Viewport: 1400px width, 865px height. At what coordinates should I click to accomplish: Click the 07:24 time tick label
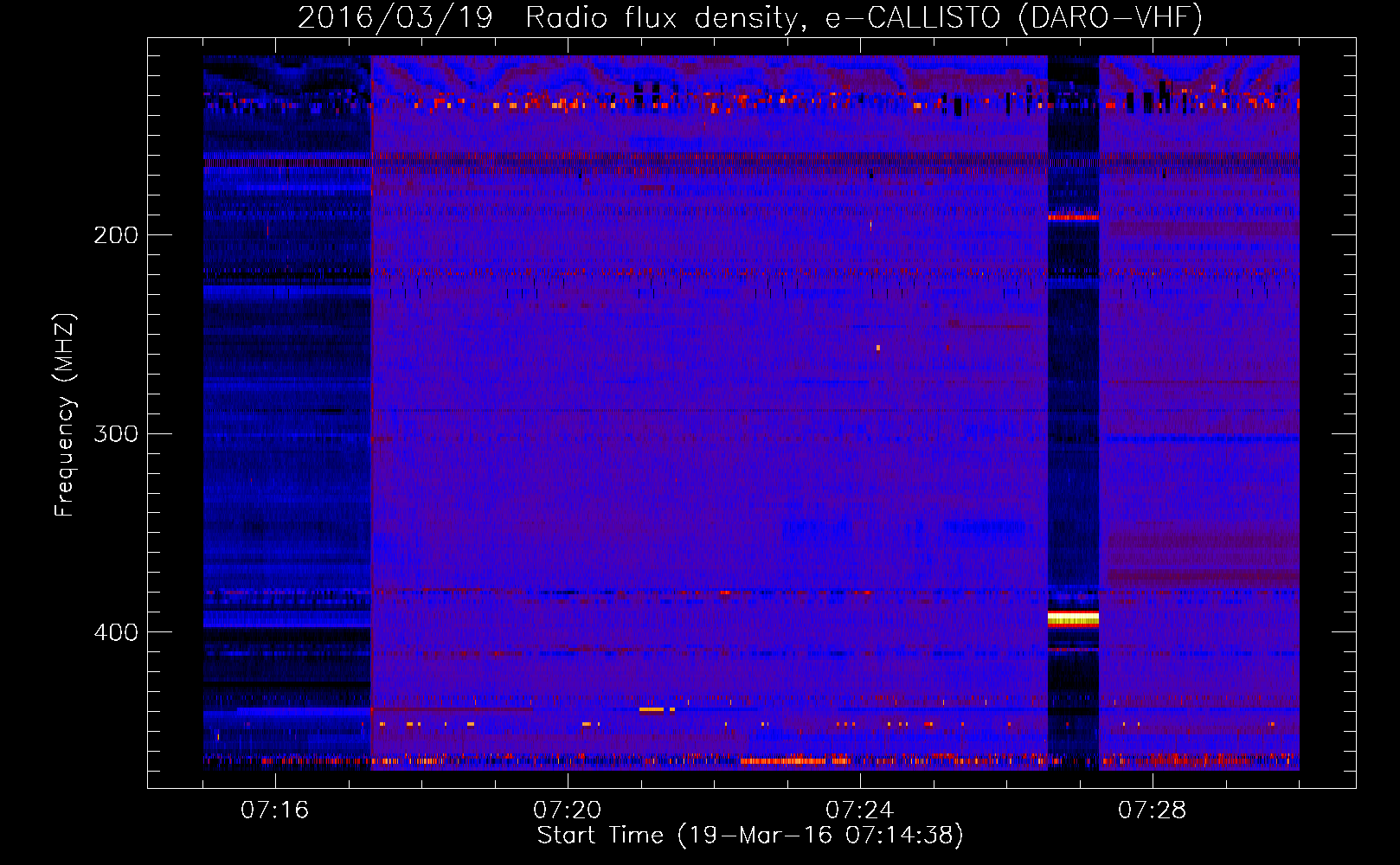(x=859, y=811)
